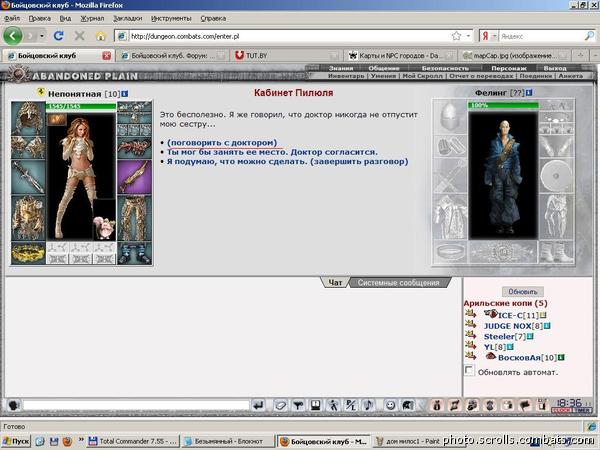Click the eraser clear-chat icon
Viewport: 600px width, 450px height.
coord(280,405)
